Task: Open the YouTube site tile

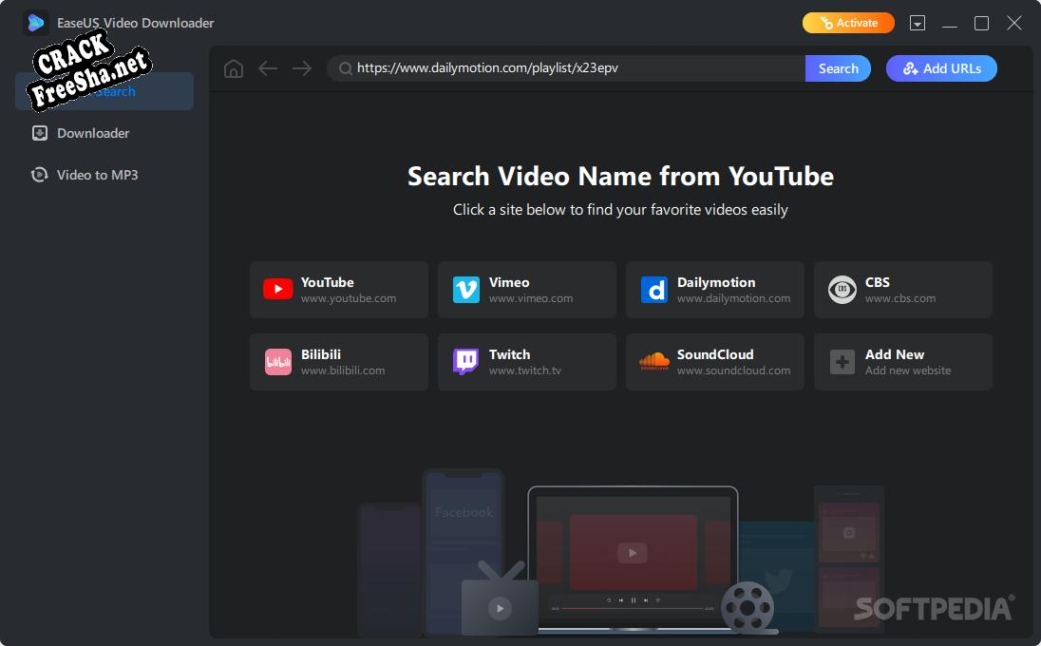Action: coord(339,290)
